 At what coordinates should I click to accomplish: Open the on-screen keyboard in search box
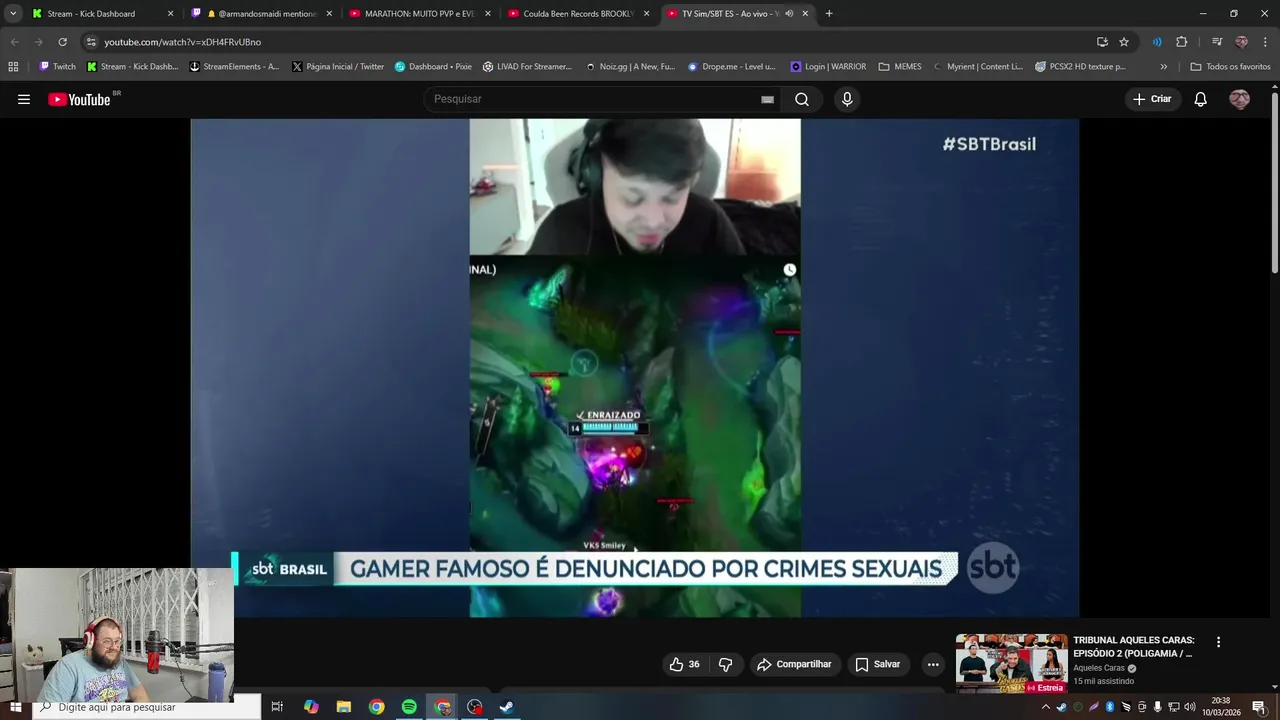point(767,99)
